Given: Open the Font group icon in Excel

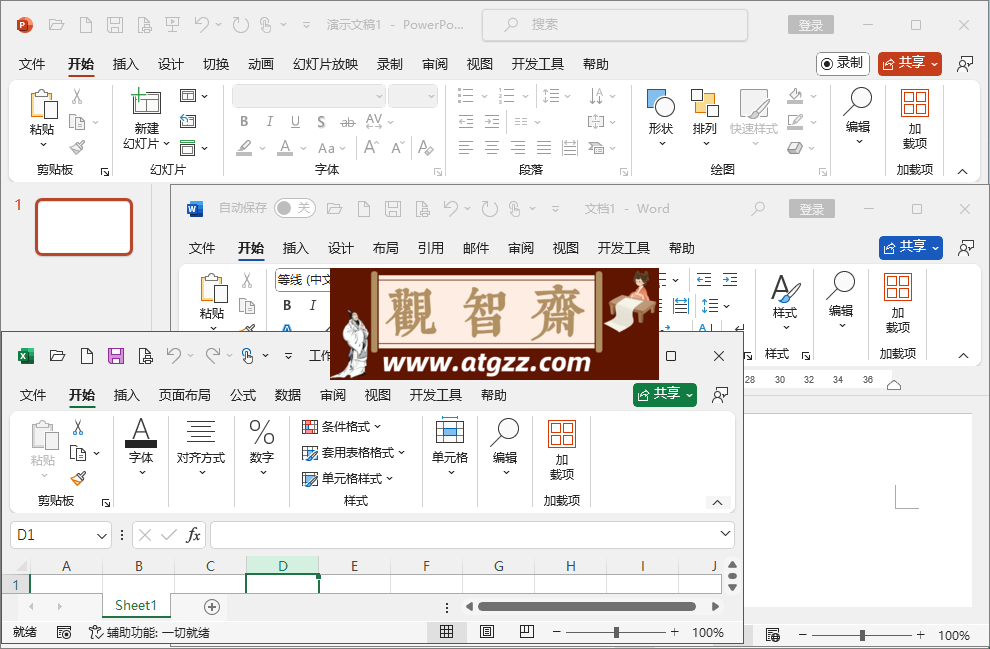Looking at the screenshot, I should pos(141,433).
